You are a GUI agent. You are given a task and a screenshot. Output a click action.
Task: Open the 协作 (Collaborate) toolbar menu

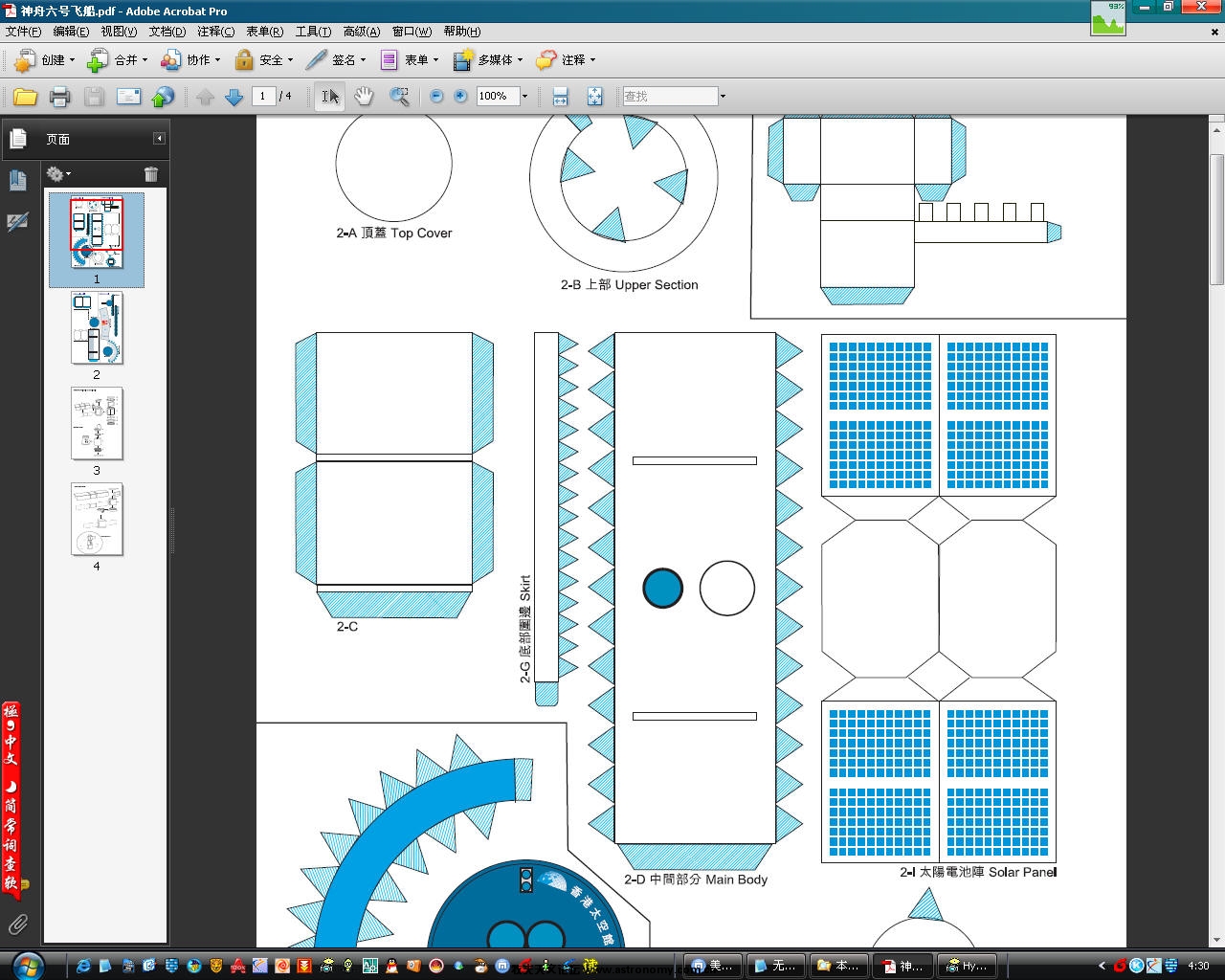[x=189, y=60]
